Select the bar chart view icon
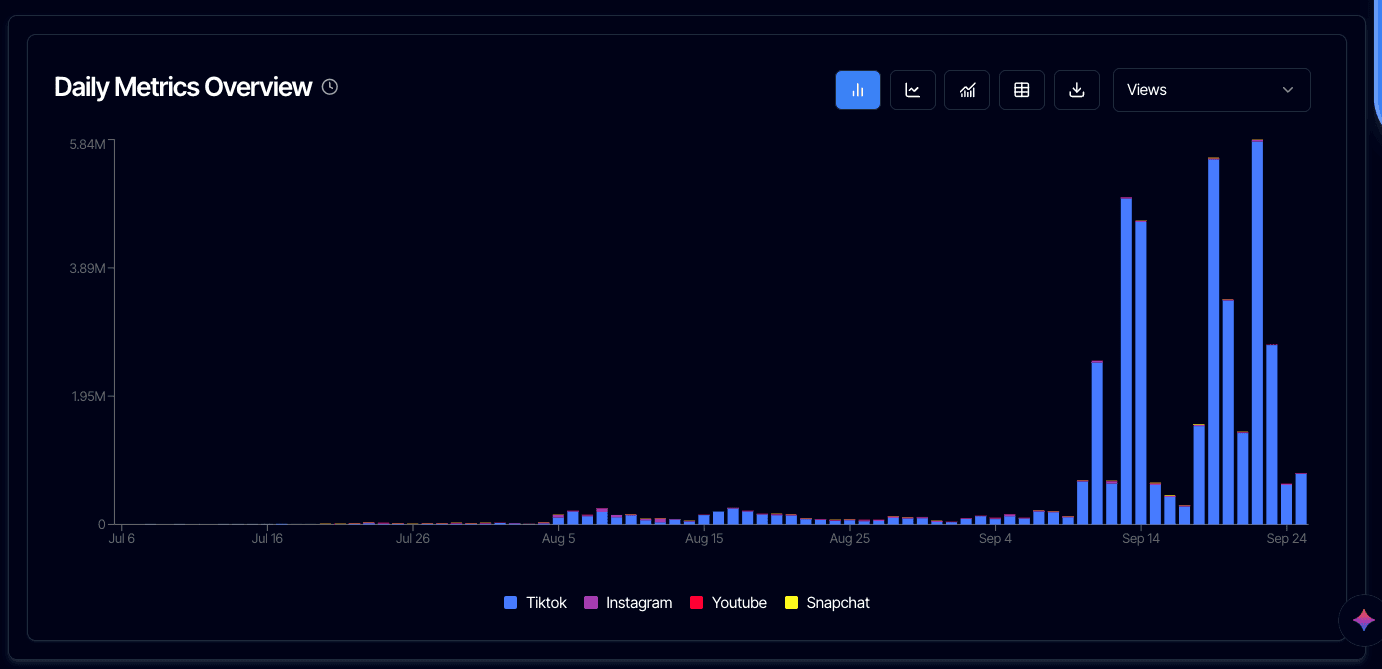This screenshot has width=1382, height=669. pos(858,90)
